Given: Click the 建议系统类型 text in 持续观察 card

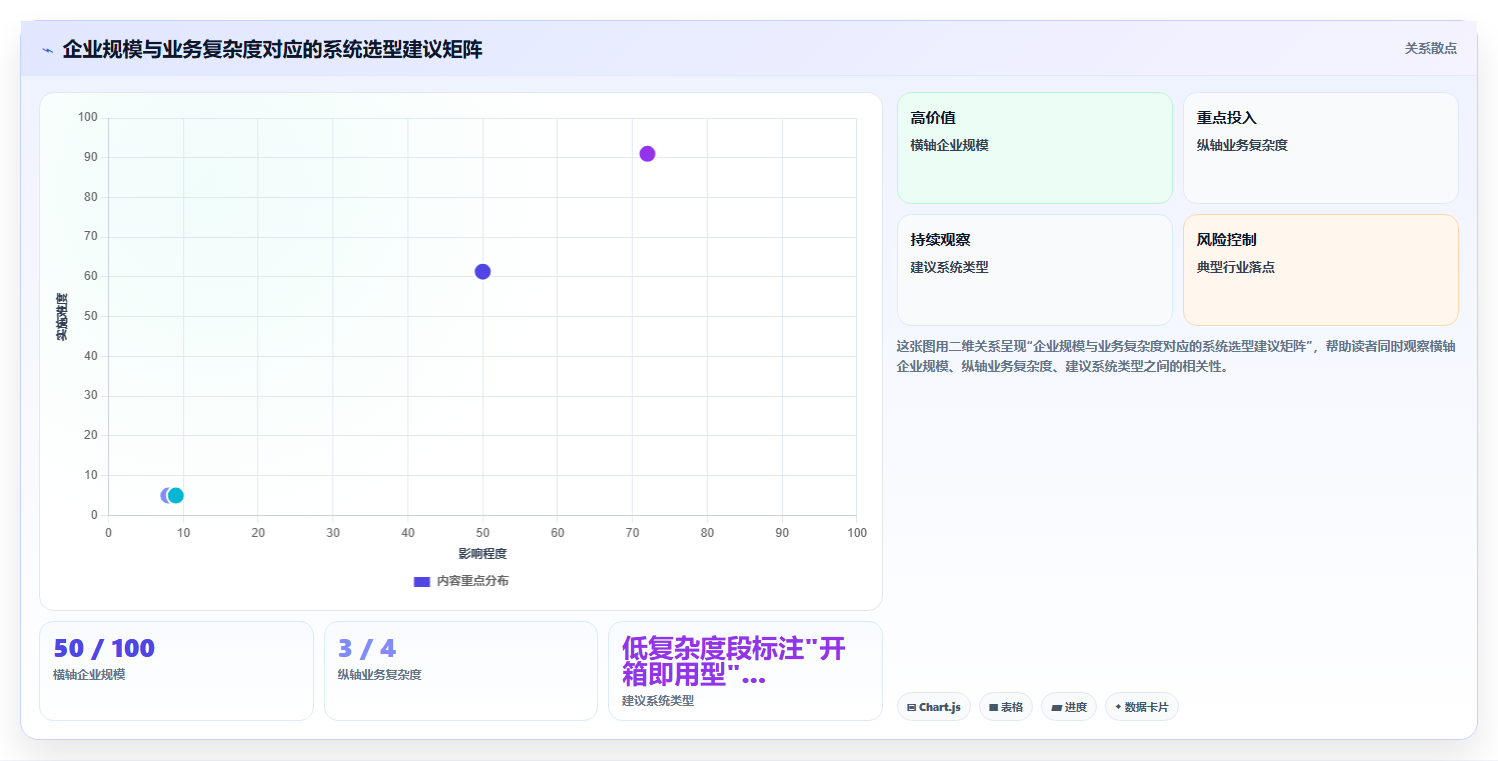Looking at the screenshot, I should 950,267.
